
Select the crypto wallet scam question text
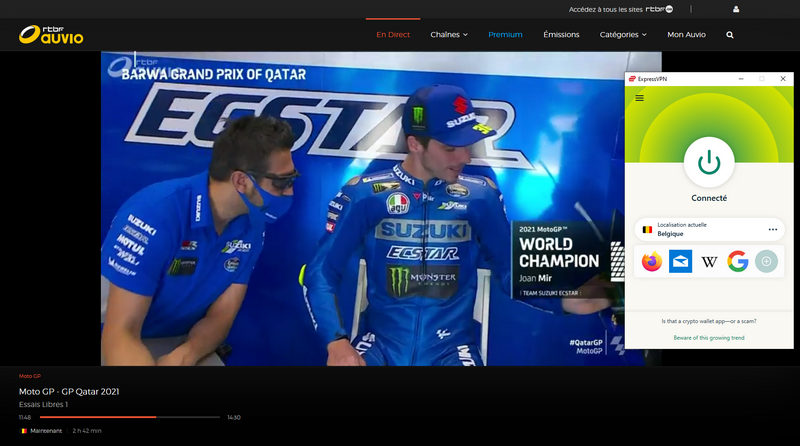709,321
